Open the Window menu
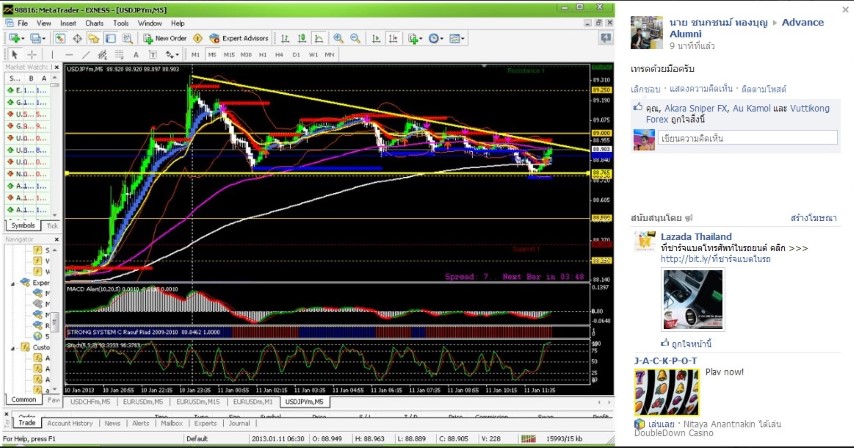This screenshot has width=854, height=448. point(150,23)
